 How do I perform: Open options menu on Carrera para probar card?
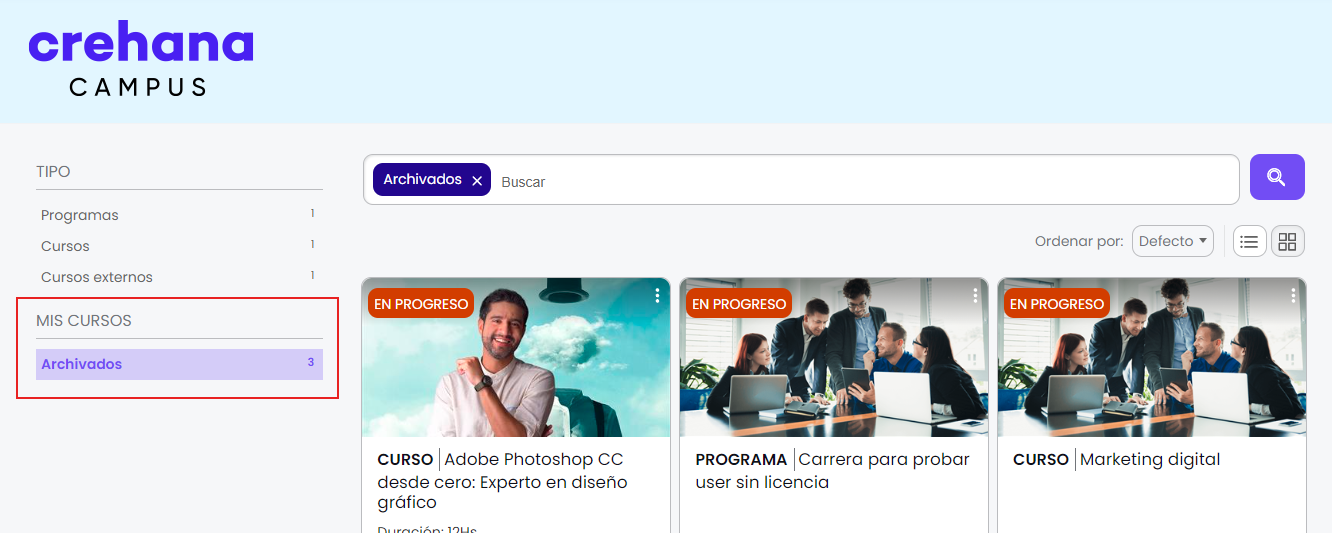coord(975,295)
